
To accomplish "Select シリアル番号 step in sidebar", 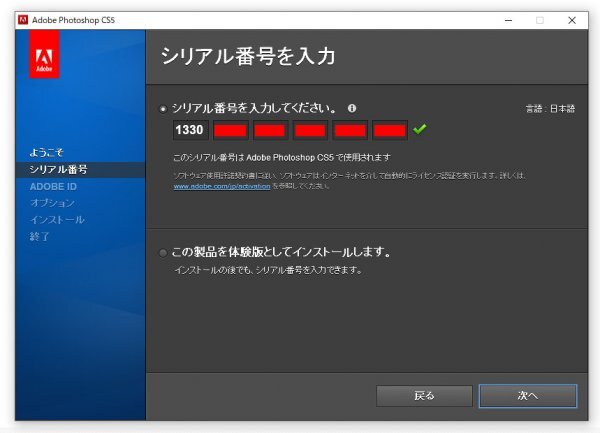I will coord(59,169).
